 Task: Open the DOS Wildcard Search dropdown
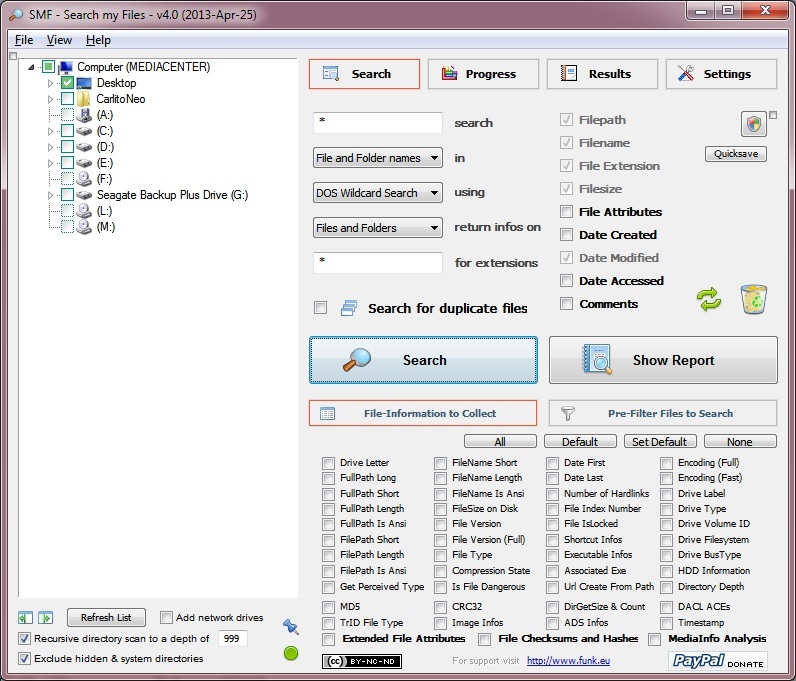pyautogui.click(x=378, y=193)
